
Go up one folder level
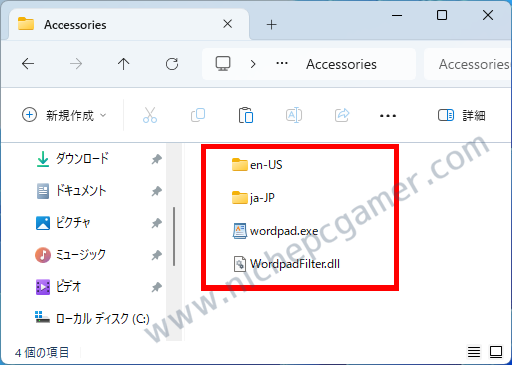pos(123,64)
